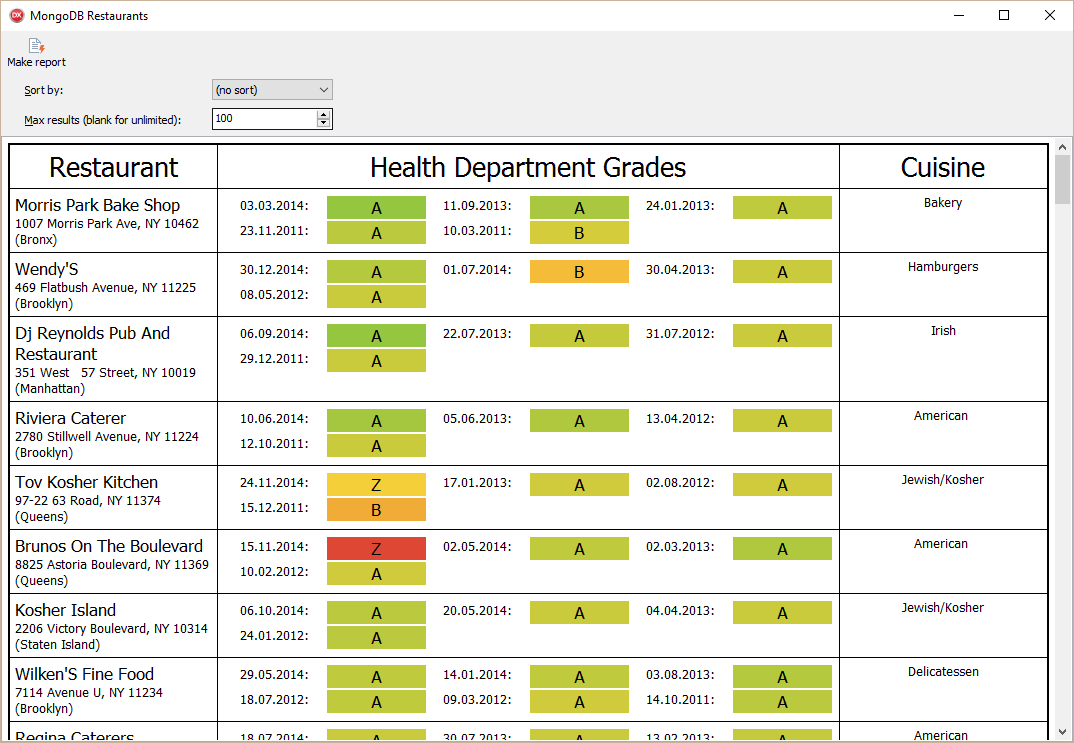Viewport: 1074px width, 743px height.
Task: Maximize the MongoDB Restaurants window
Action: tap(1004, 15)
